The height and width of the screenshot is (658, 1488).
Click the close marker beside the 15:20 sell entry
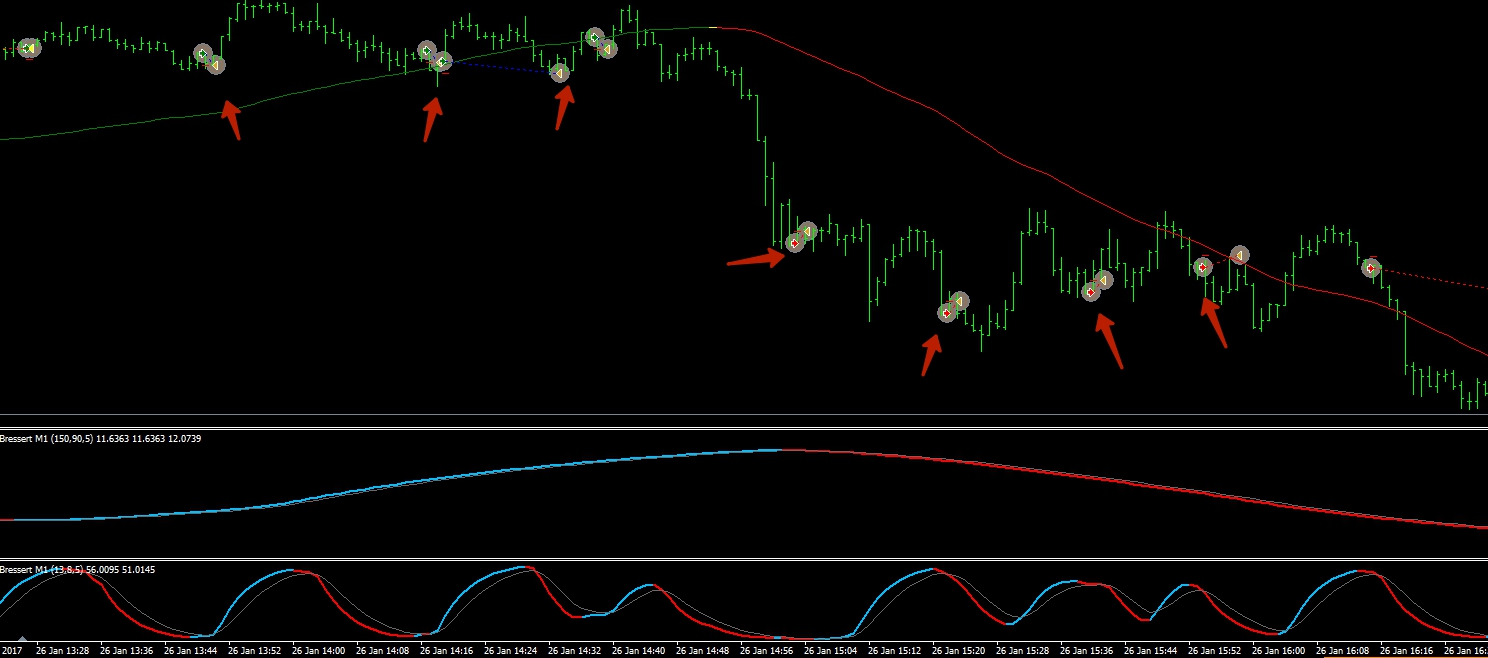(x=960, y=301)
